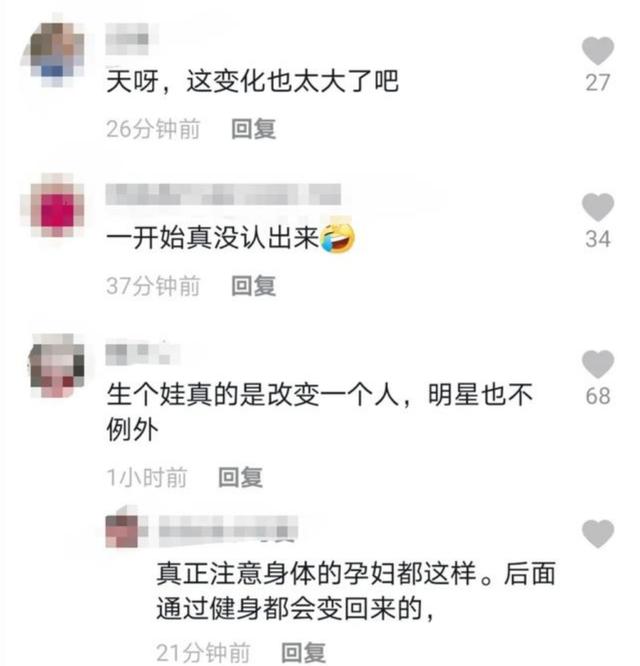The width and height of the screenshot is (640, 666).
Task: Open username above "生个娃真的是改变一个人"
Action: point(143,353)
